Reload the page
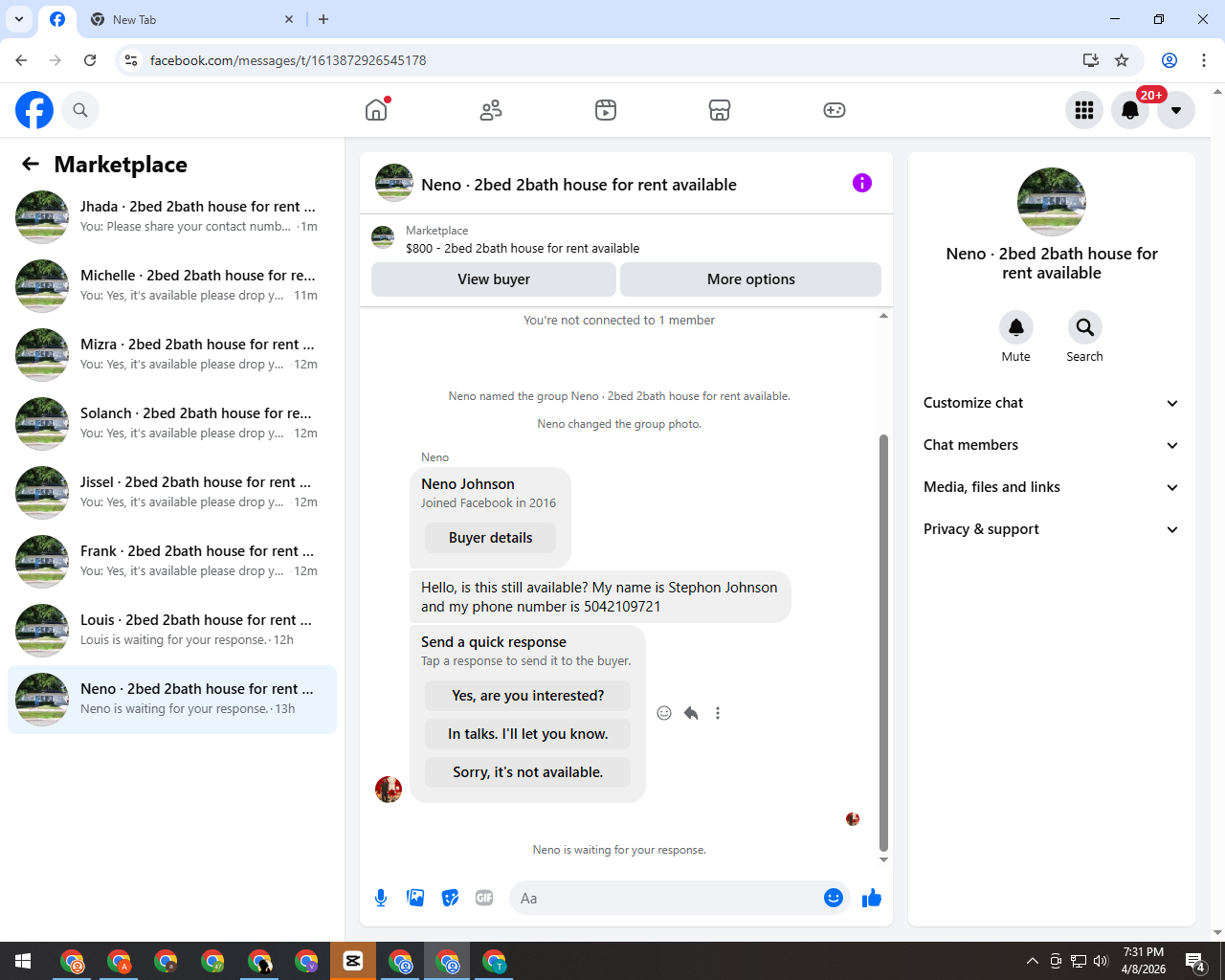Screen dimensions: 1225x980 tap(90, 60)
